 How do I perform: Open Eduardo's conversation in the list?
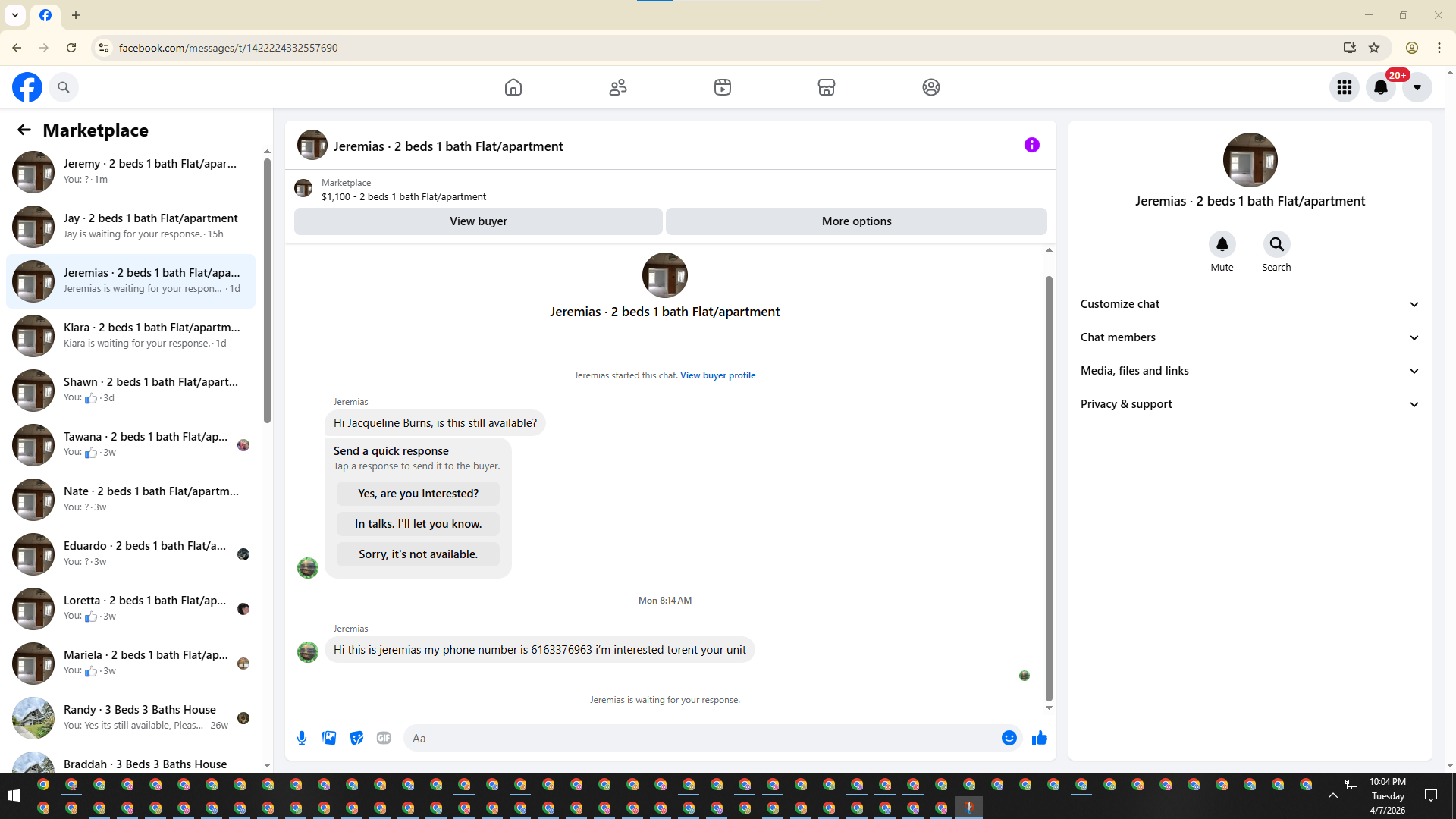130,554
